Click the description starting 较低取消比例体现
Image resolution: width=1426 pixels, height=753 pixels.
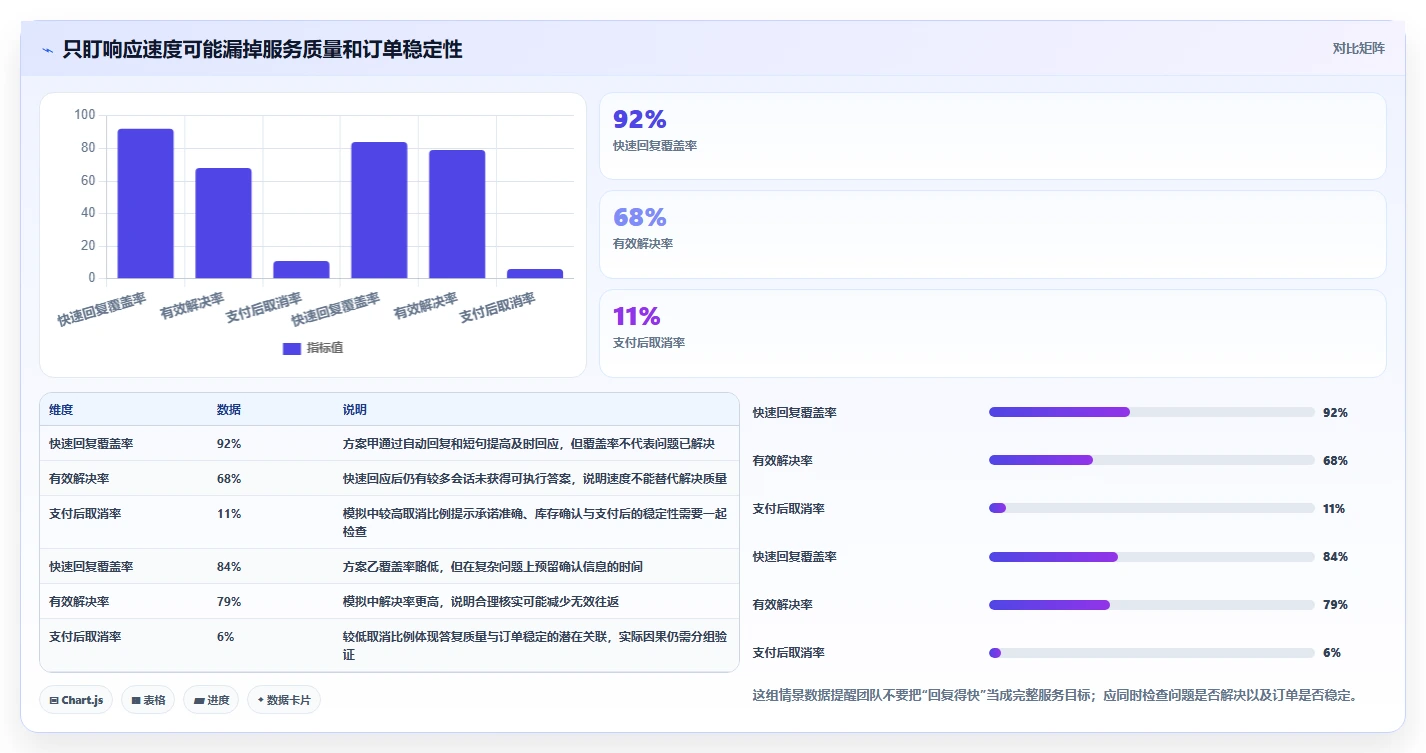point(535,645)
